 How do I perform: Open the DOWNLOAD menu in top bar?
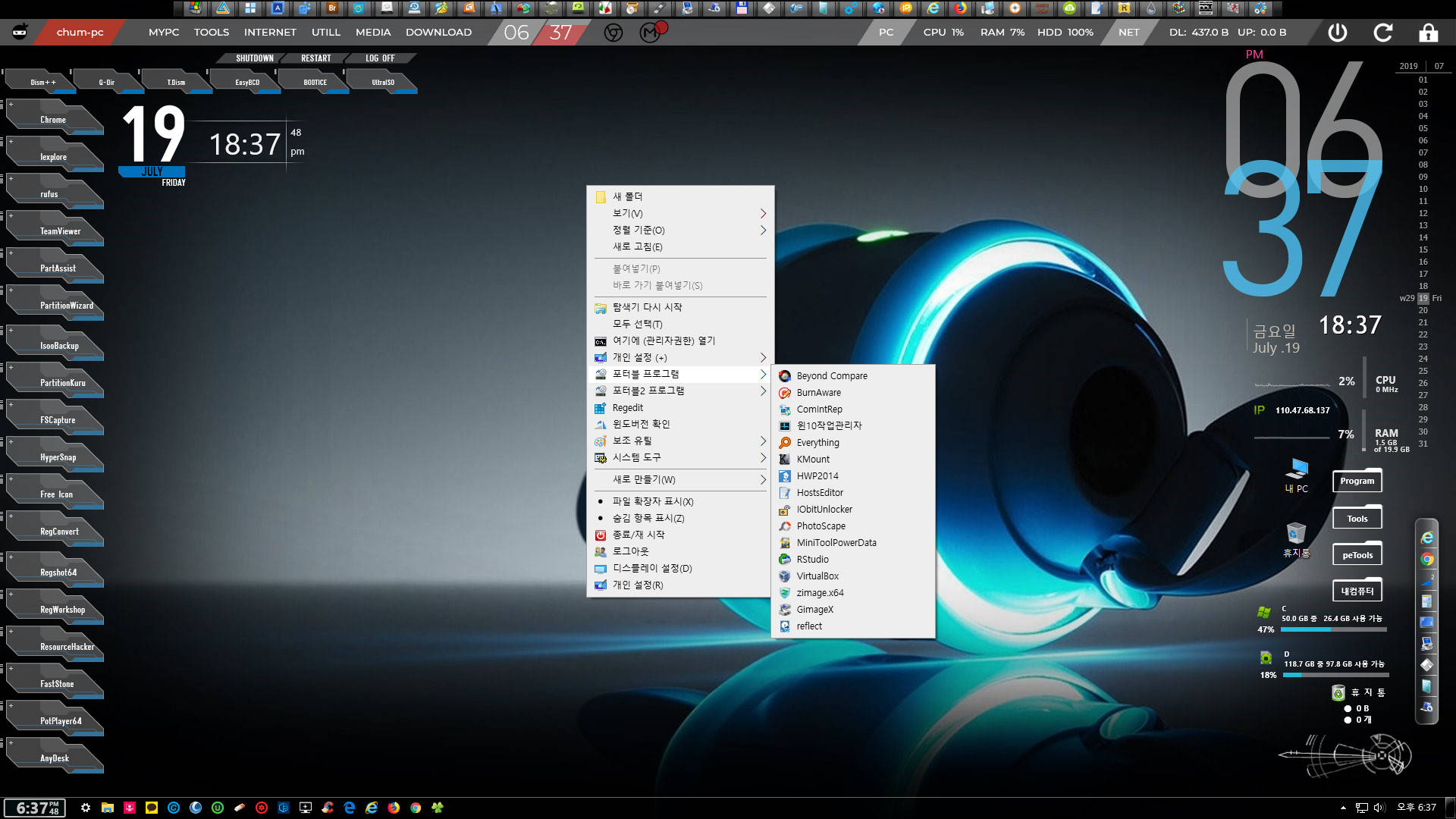pos(438,33)
